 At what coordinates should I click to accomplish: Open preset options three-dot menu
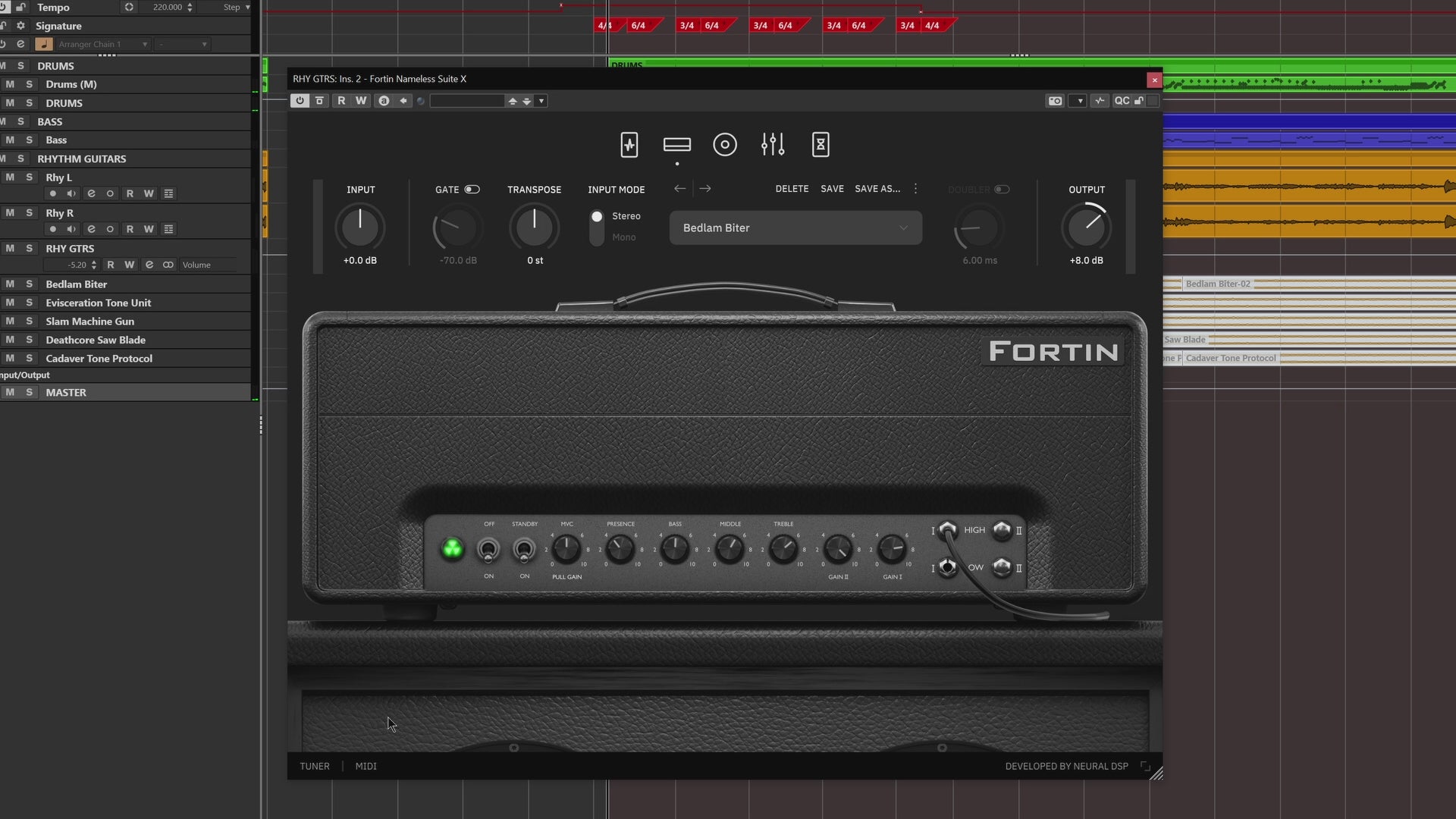click(x=915, y=189)
